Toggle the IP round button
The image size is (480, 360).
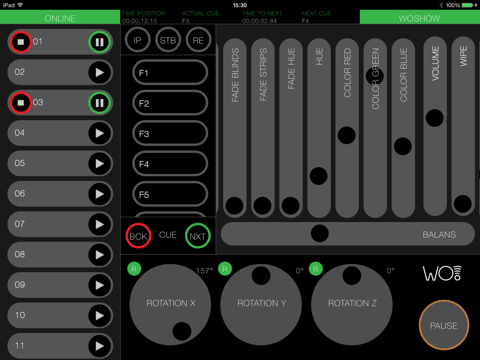[x=137, y=40]
